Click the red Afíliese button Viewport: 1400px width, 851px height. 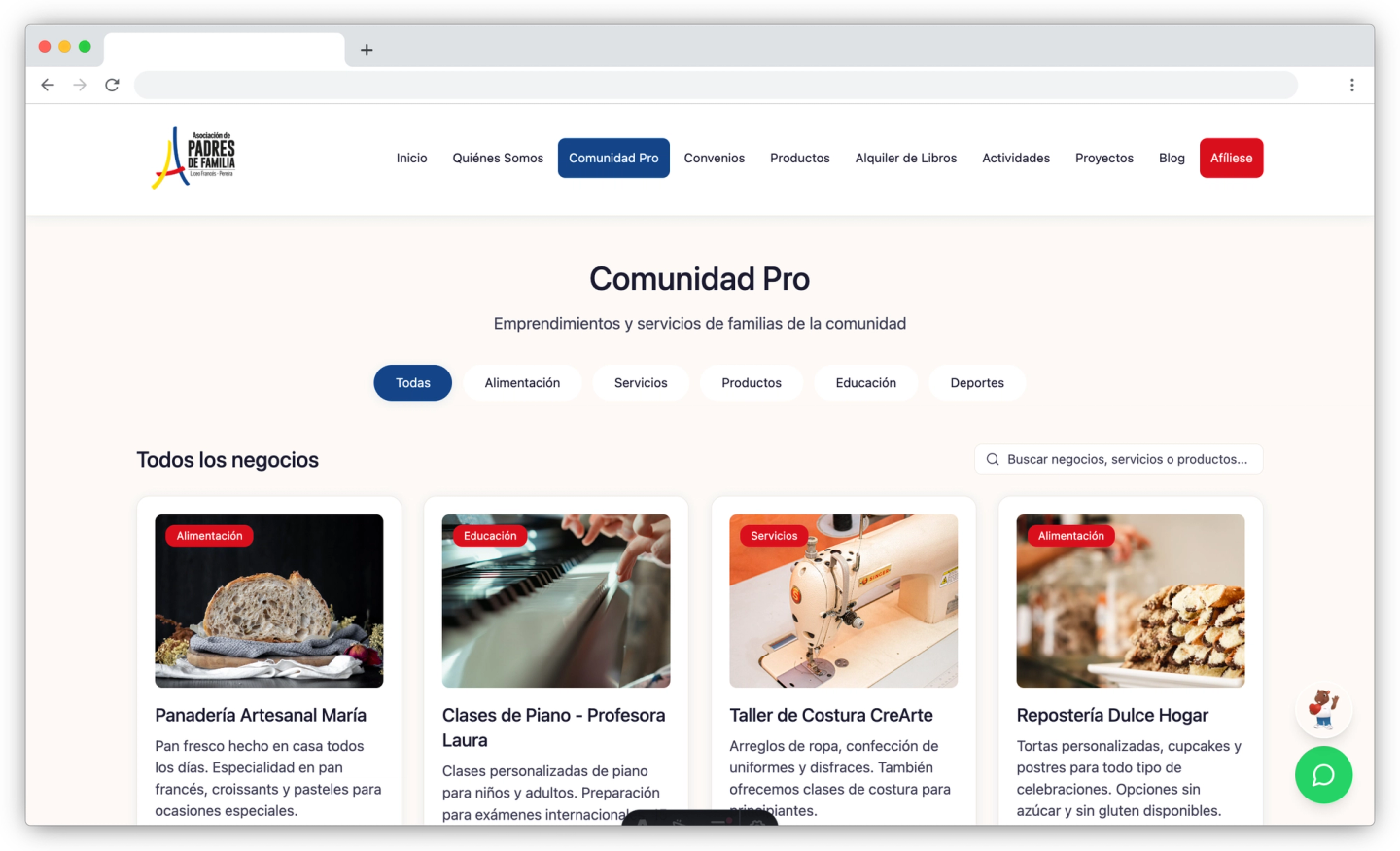pos(1231,158)
